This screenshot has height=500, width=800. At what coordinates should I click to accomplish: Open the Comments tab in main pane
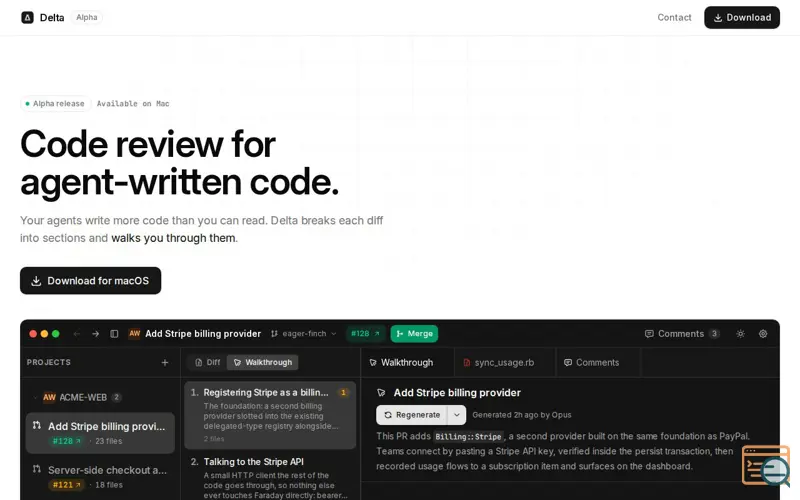pyautogui.click(x=597, y=362)
